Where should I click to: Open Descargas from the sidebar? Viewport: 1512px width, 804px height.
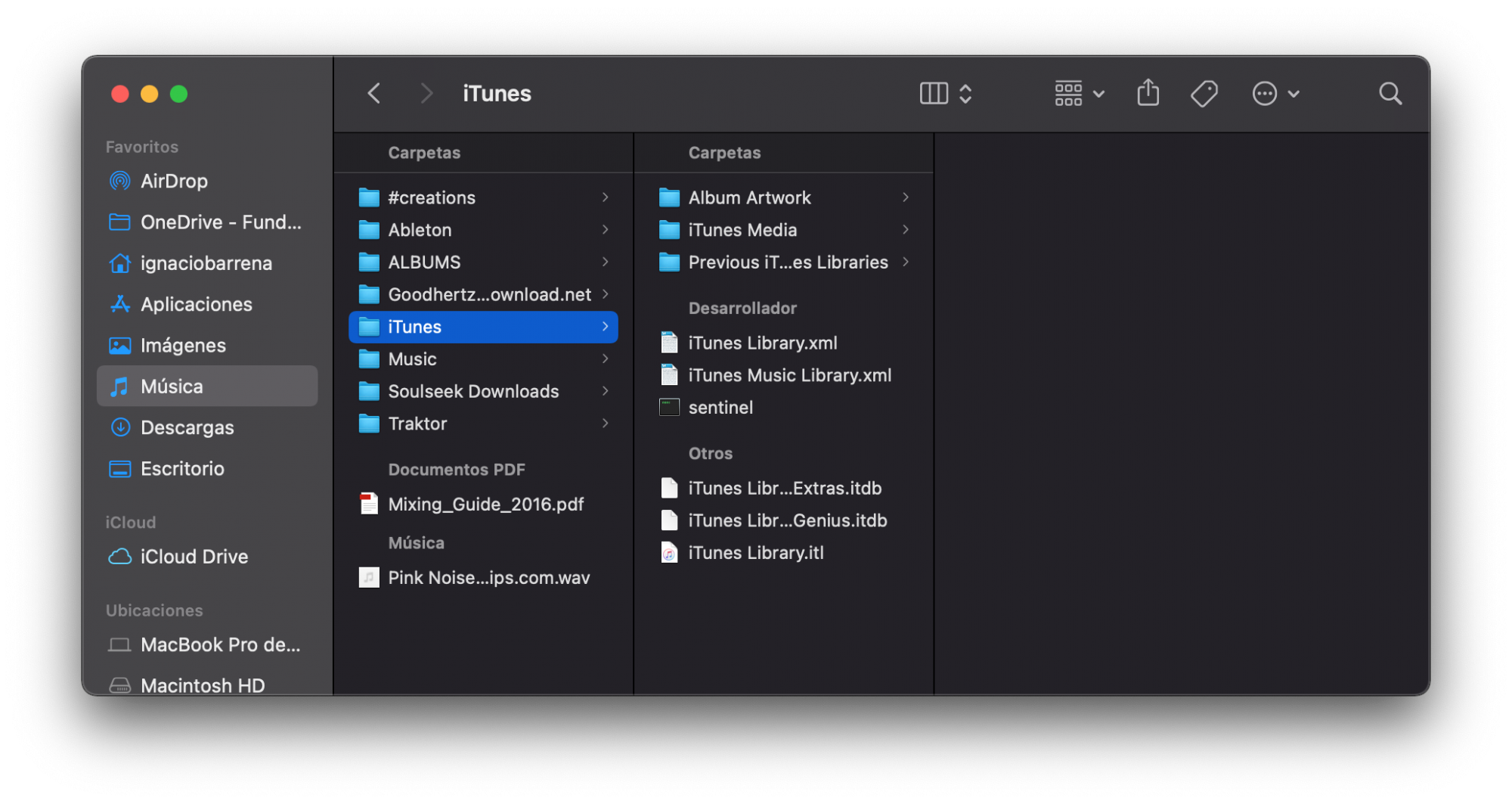click(x=207, y=427)
